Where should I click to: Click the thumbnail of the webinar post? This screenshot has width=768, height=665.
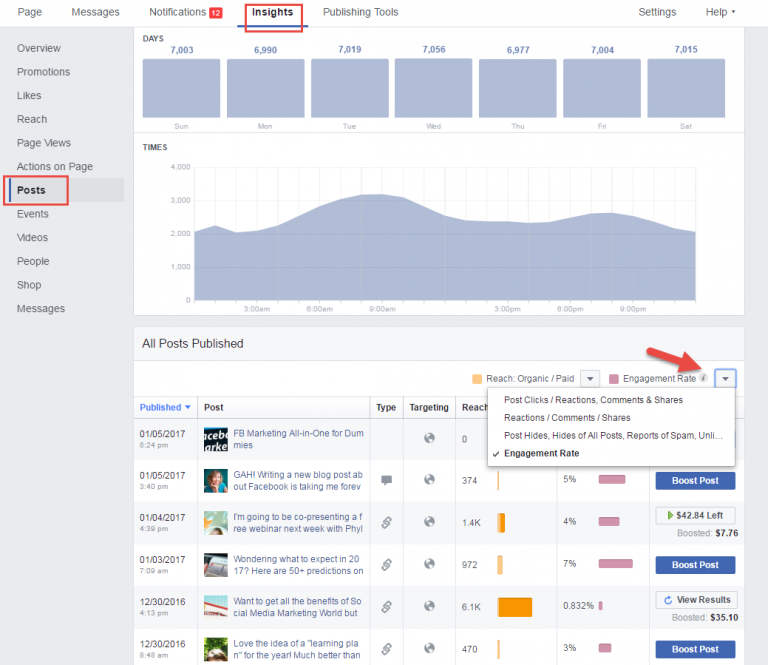216,523
